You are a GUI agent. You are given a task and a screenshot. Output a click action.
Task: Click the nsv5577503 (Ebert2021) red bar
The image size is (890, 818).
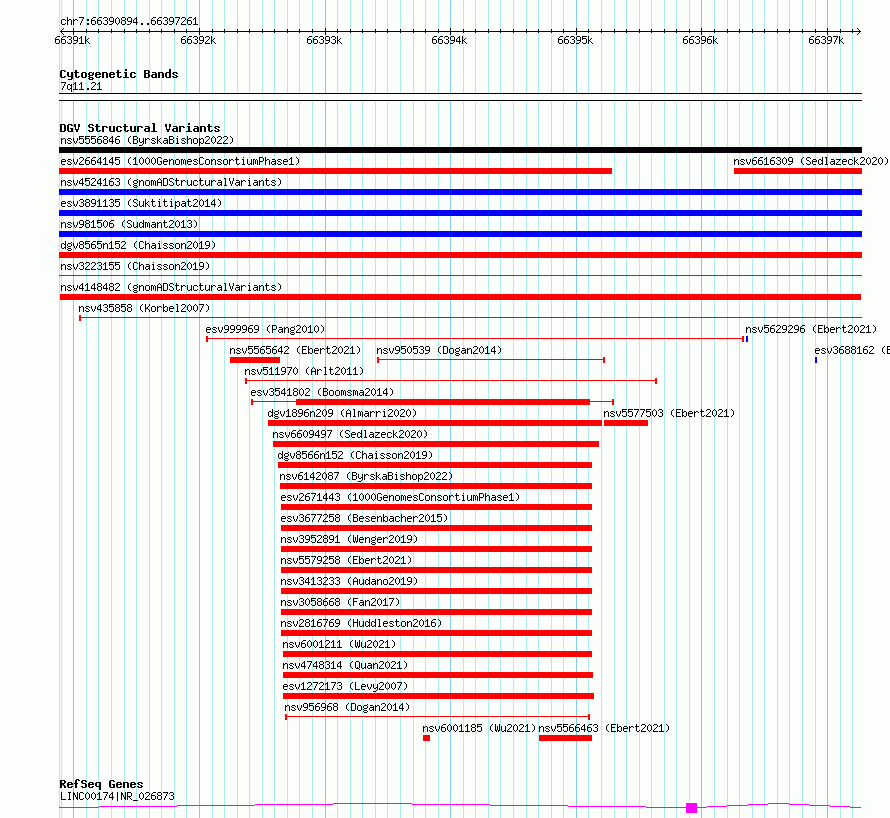pyautogui.click(x=625, y=423)
